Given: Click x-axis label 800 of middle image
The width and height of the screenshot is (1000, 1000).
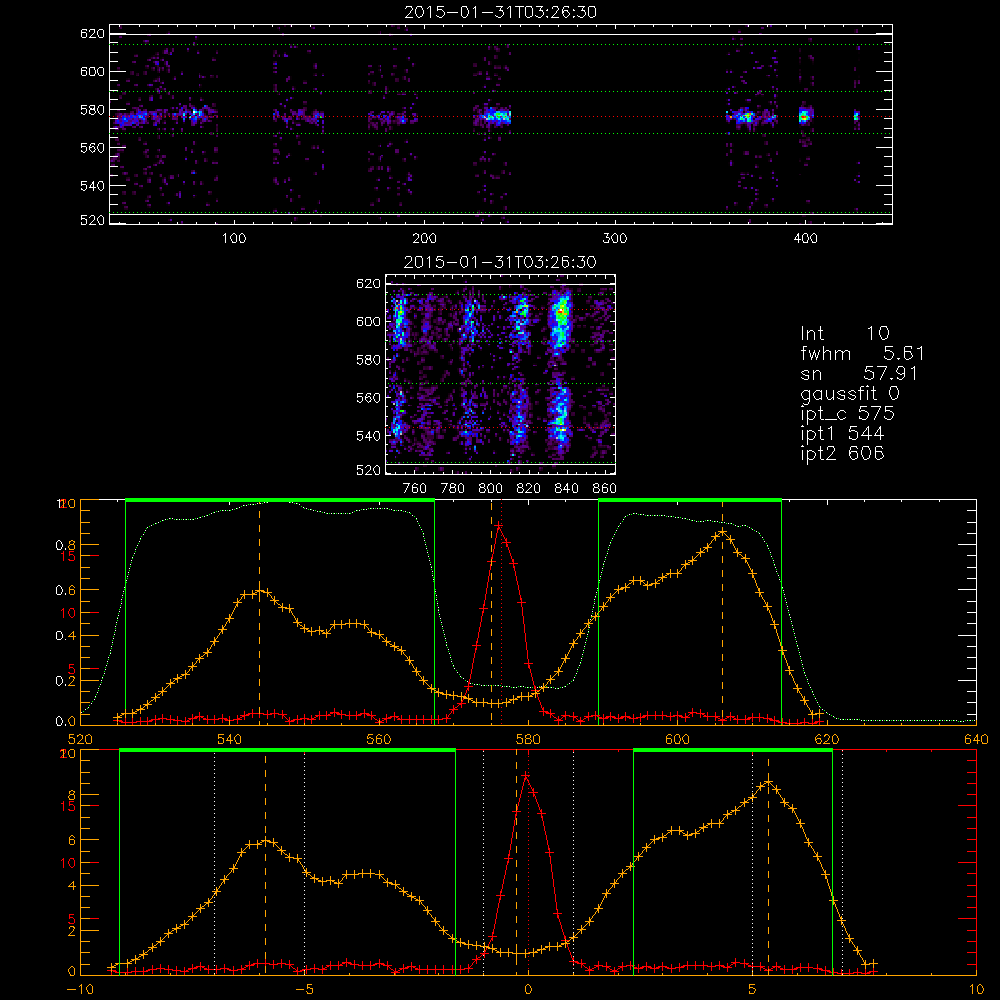Looking at the screenshot, I should (490, 489).
